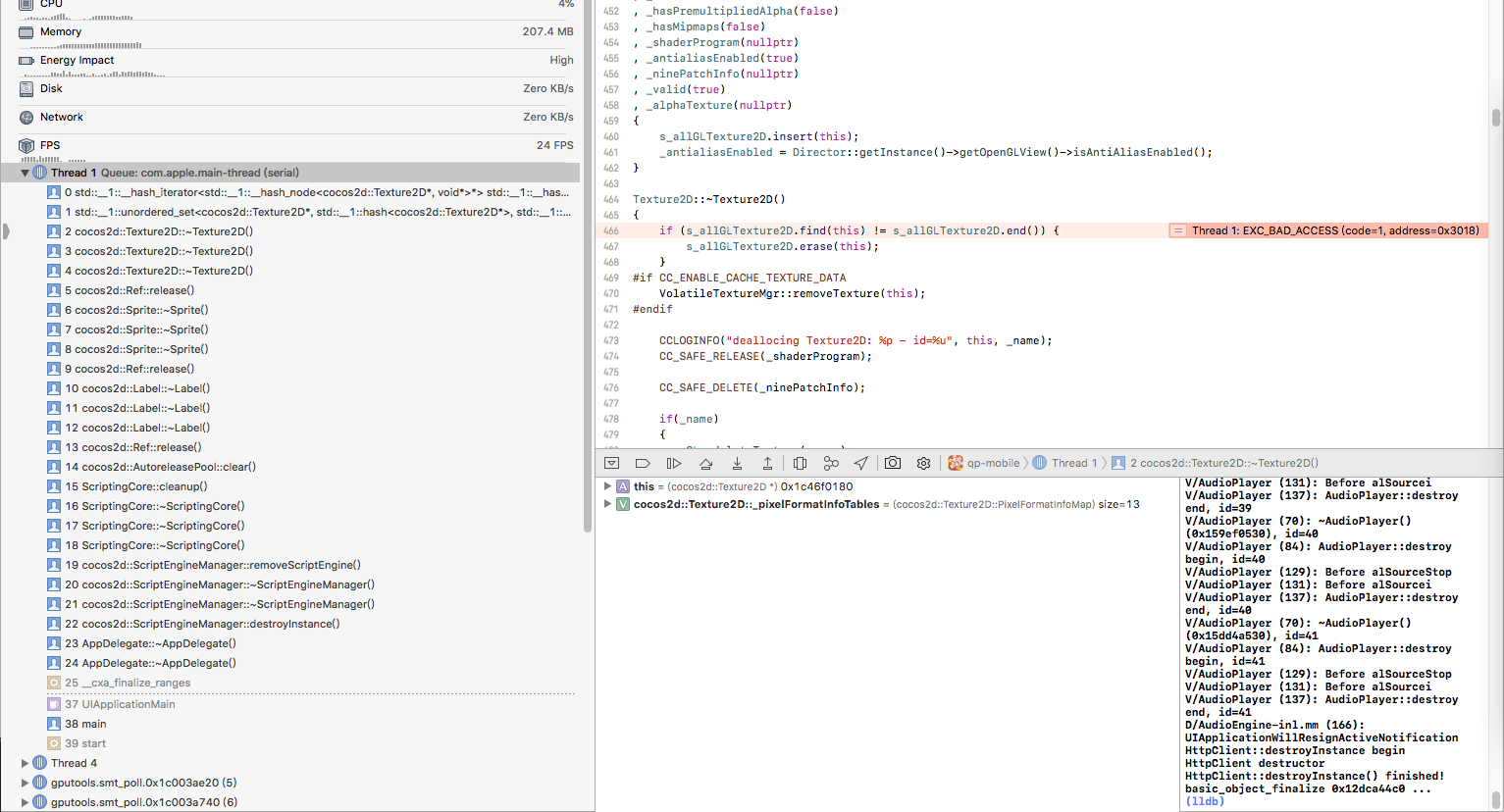Image resolution: width=1504 pixels, height=812 pixels.
Task: Select qp-mobile process in debug jump bar
Action: pyautogui.click(x=984, y=463)
